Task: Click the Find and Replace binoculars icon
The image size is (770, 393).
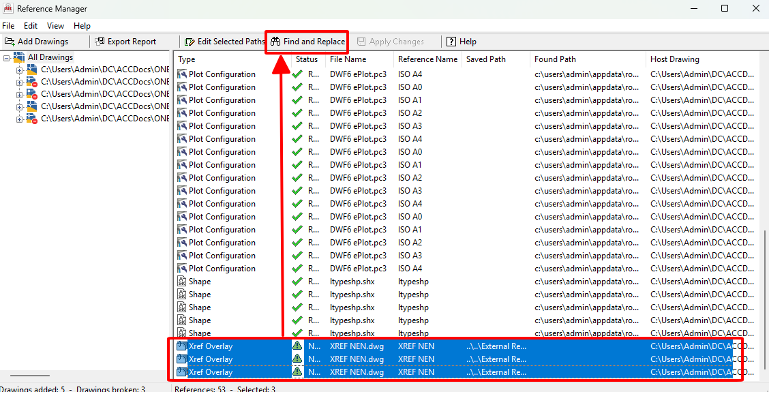Action: click(x=275, y=42)
